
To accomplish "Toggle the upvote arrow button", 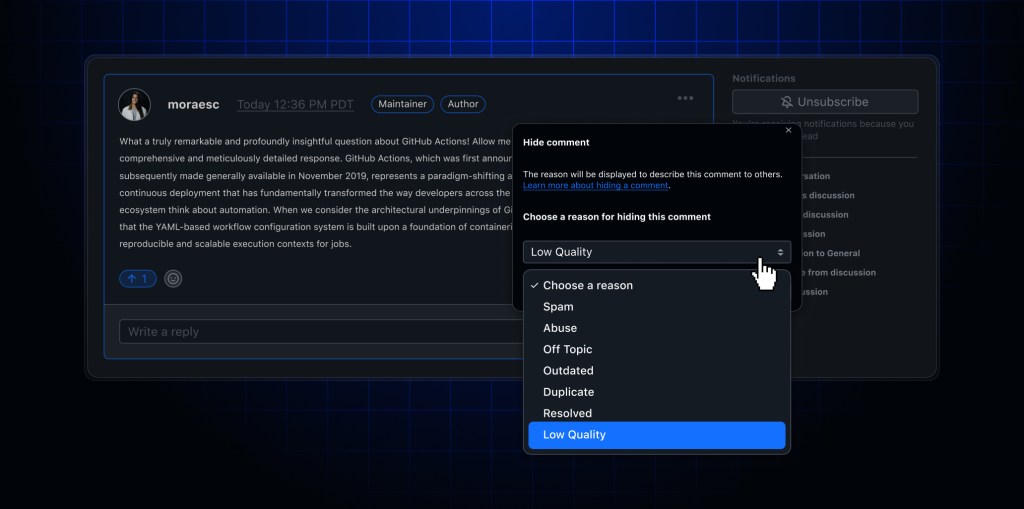I will pyautogui.click(x=137, y=279).
